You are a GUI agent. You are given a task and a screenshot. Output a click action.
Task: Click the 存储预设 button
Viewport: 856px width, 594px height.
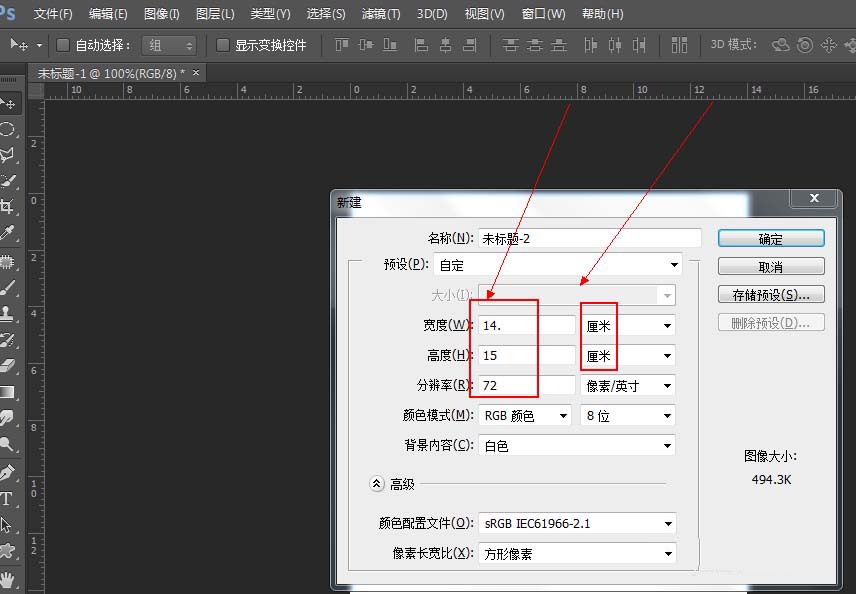769,293
